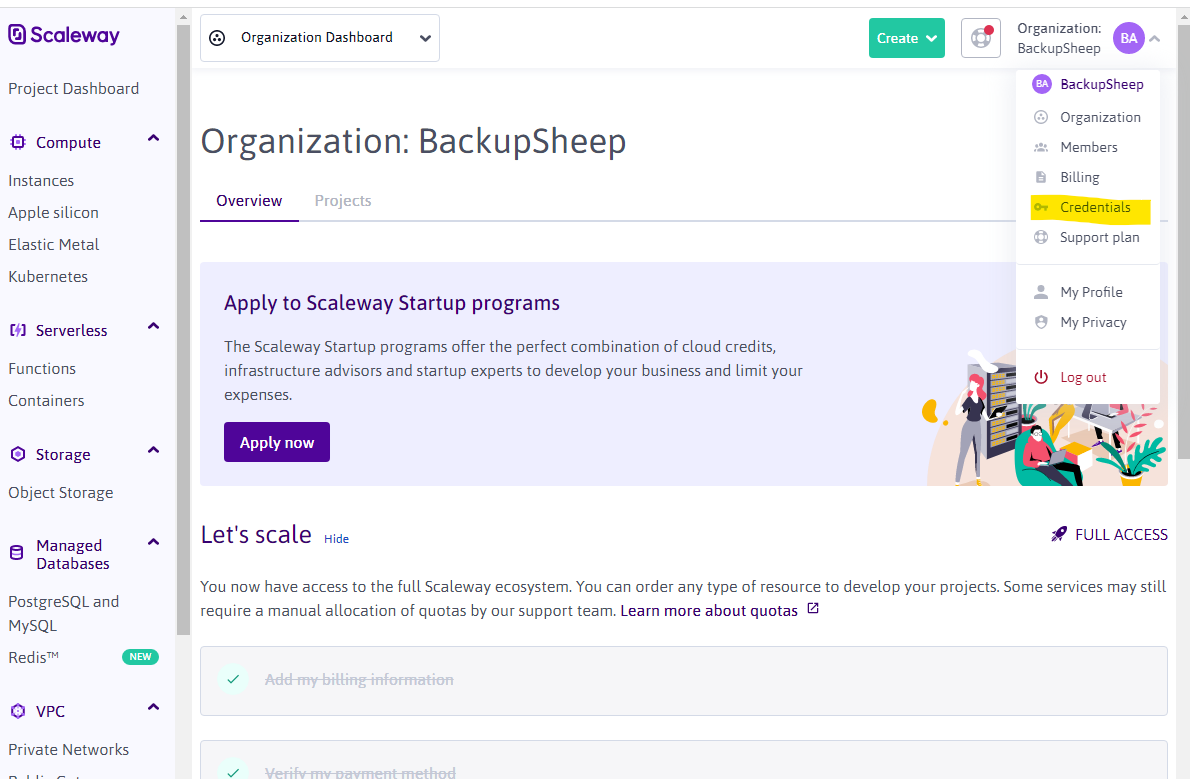Click the Scaleway logo
The image size is (1190, 779).
tap(64, 35)
